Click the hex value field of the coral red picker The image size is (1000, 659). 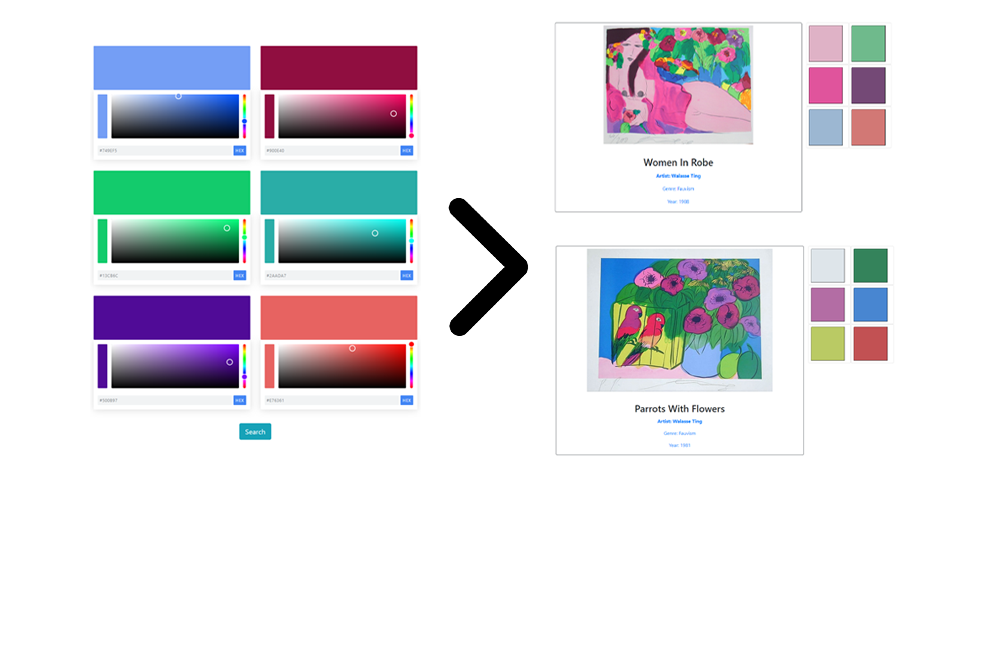332,401
